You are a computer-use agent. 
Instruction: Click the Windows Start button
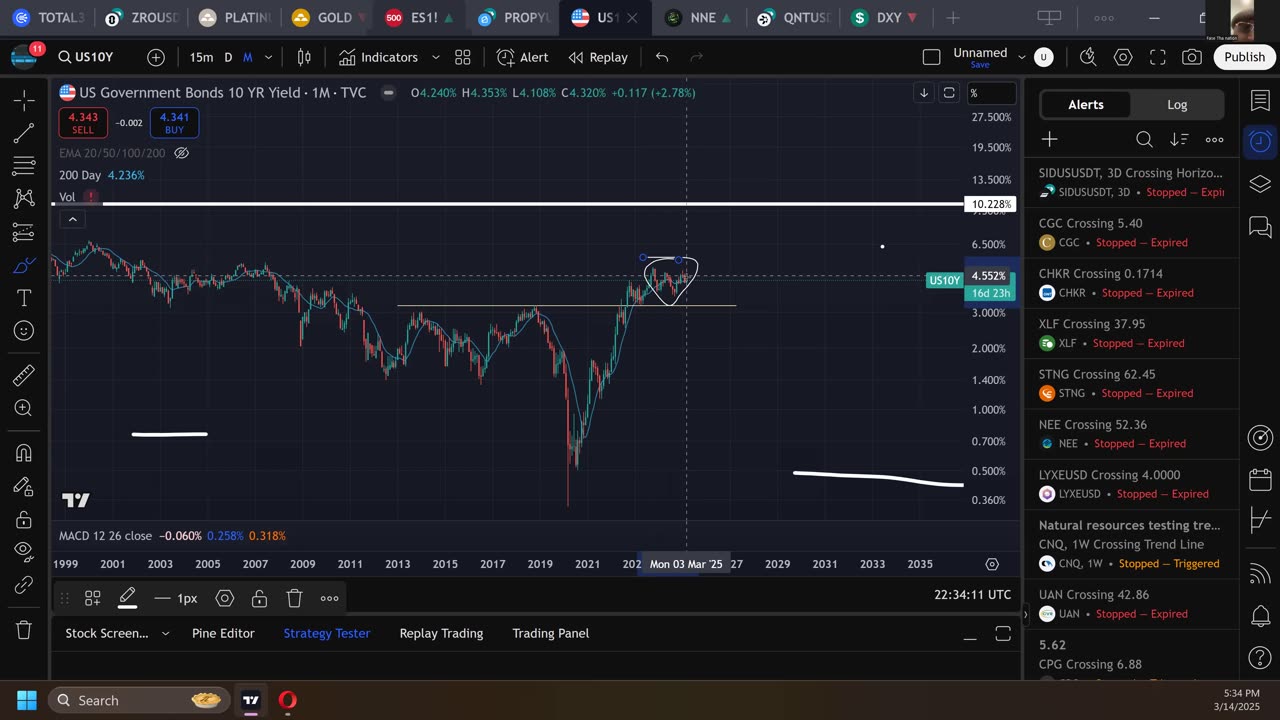pos(26,700)
